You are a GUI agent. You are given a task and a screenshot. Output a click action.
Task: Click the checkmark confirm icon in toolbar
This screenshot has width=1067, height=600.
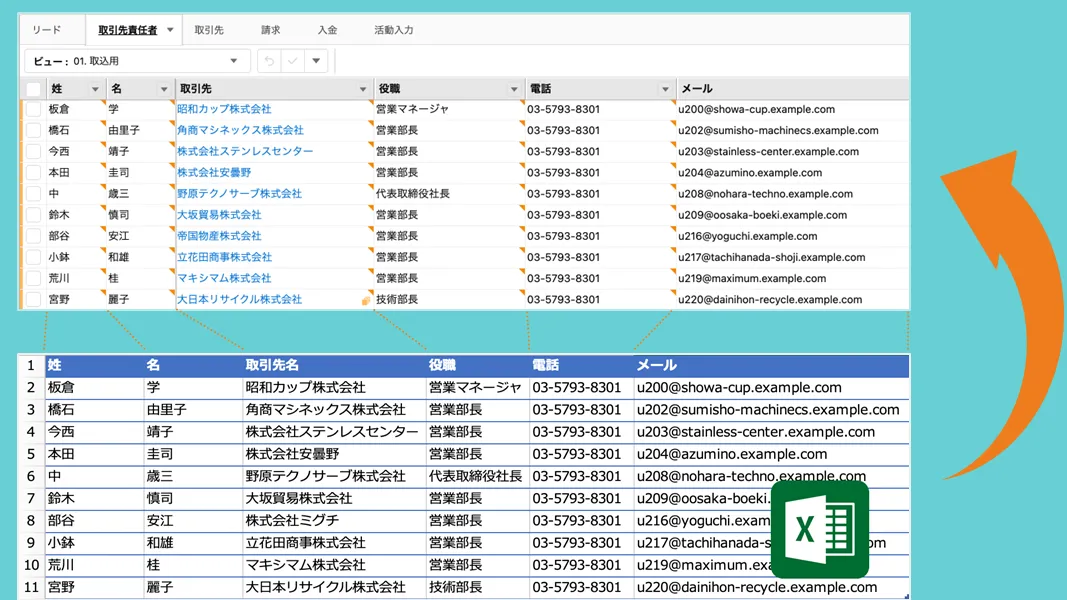click(x=293, y=61)
